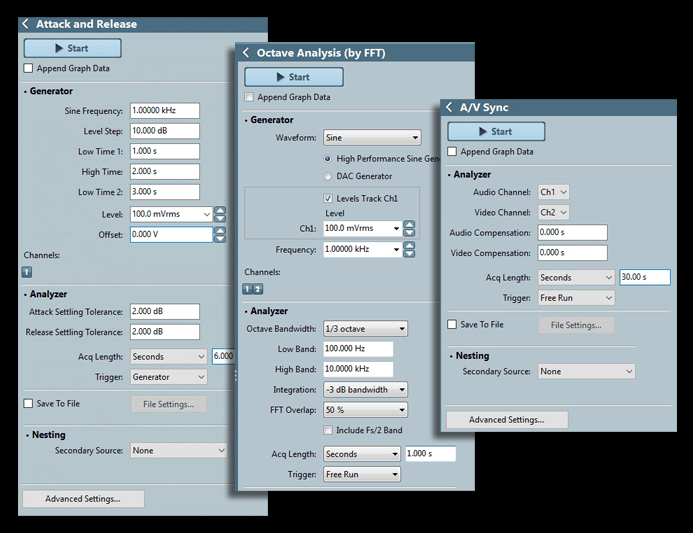
Task: Click back arrow in Octave Analysis header
Action: point(246,53)
